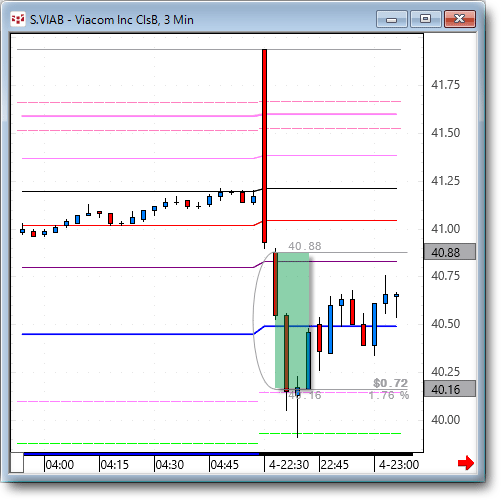Click the 40.50 price axis label

coord(445,324)
